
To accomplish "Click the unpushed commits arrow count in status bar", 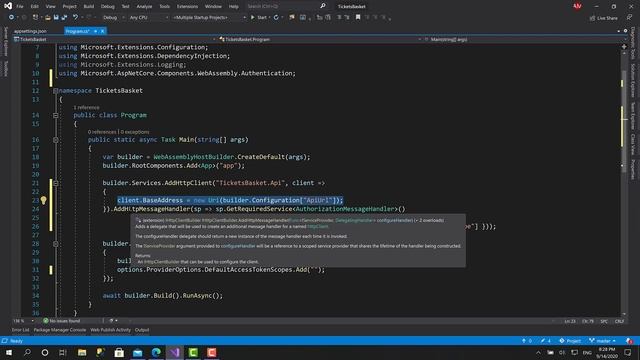I will click(x=527, y=341).
